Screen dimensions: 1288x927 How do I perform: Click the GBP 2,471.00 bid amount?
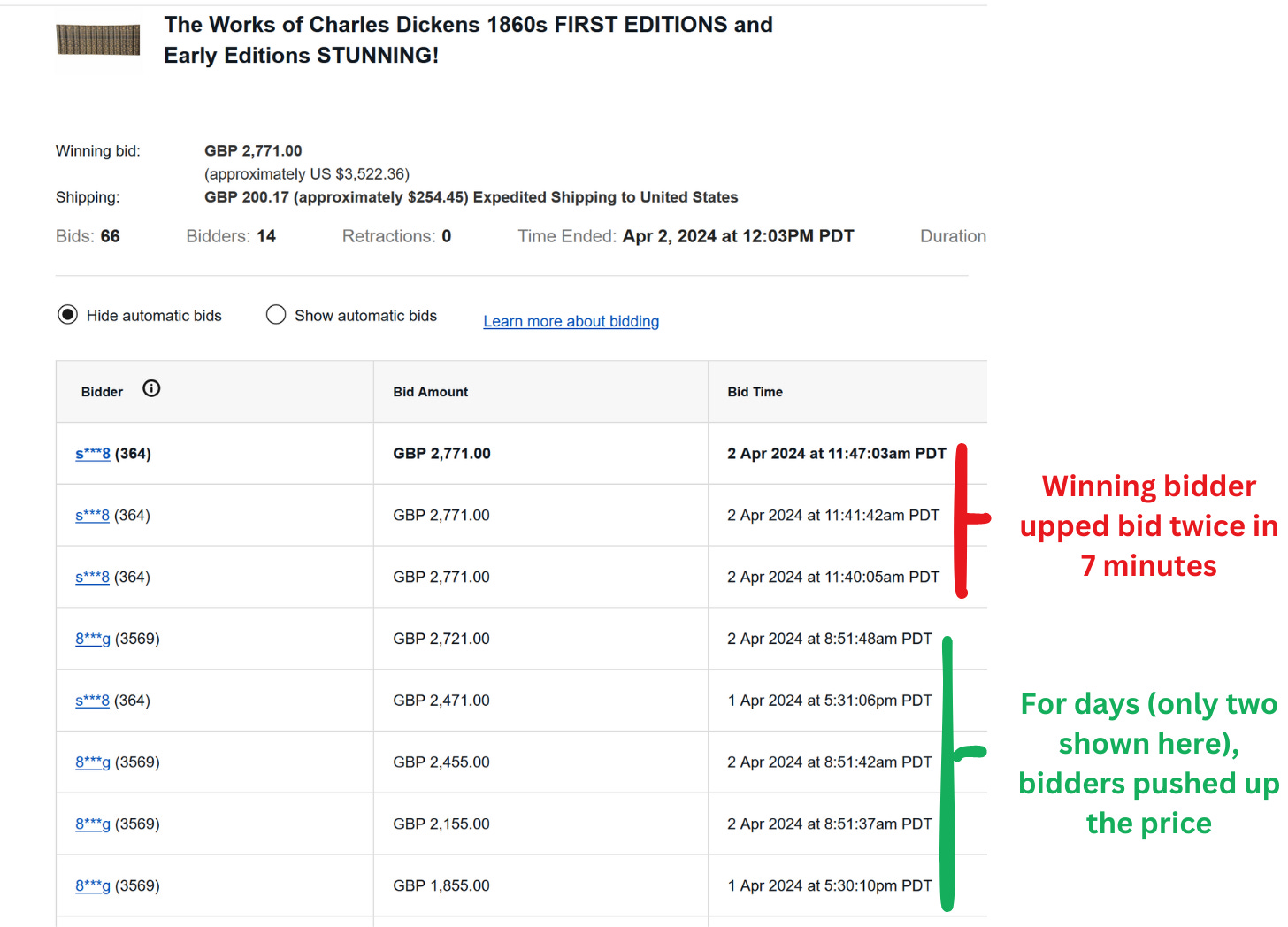click(441, 701)
